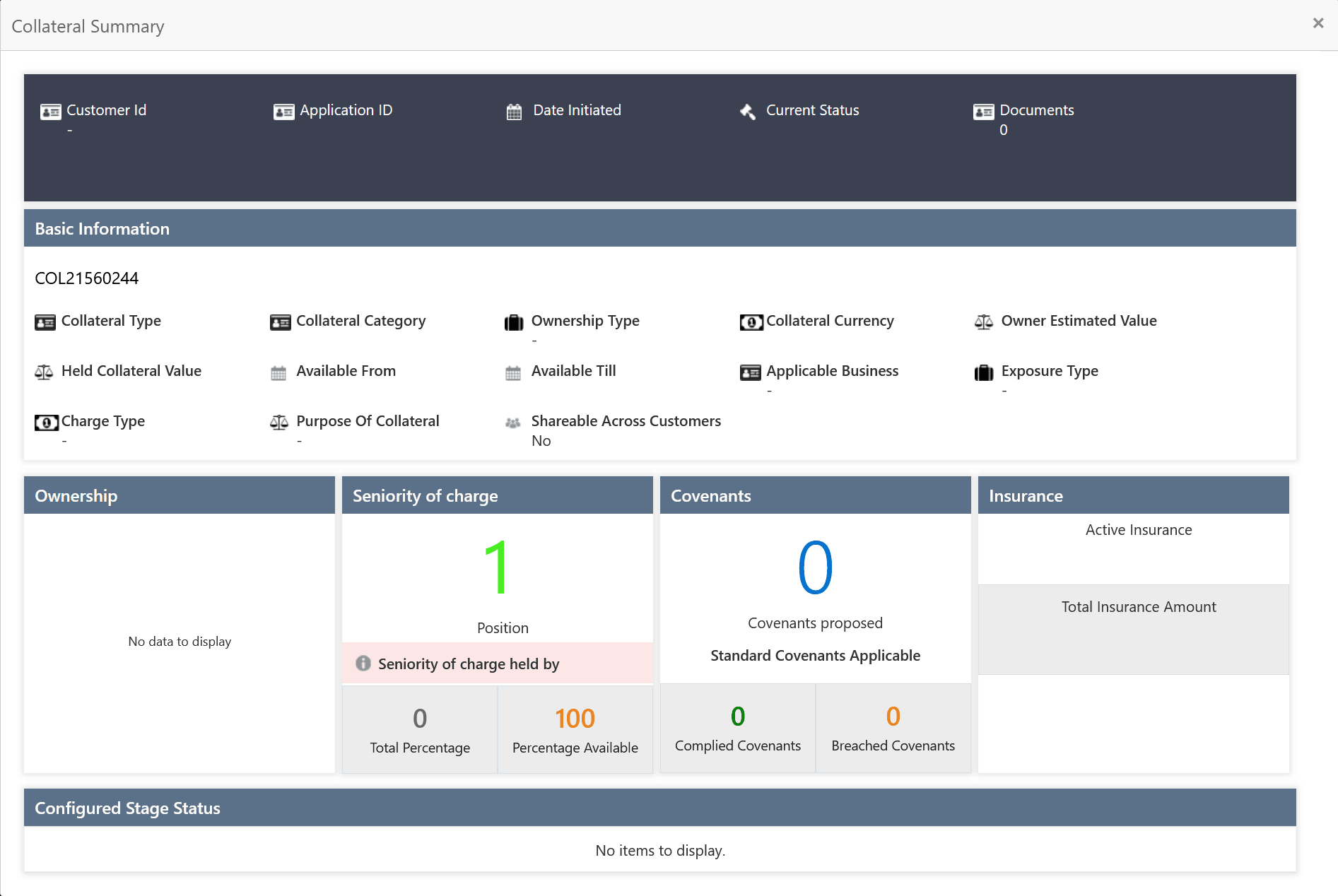This screenshot has width=1338, height=896.
Task: Click the Collateral Type icon
Action: tap(45, 322)
